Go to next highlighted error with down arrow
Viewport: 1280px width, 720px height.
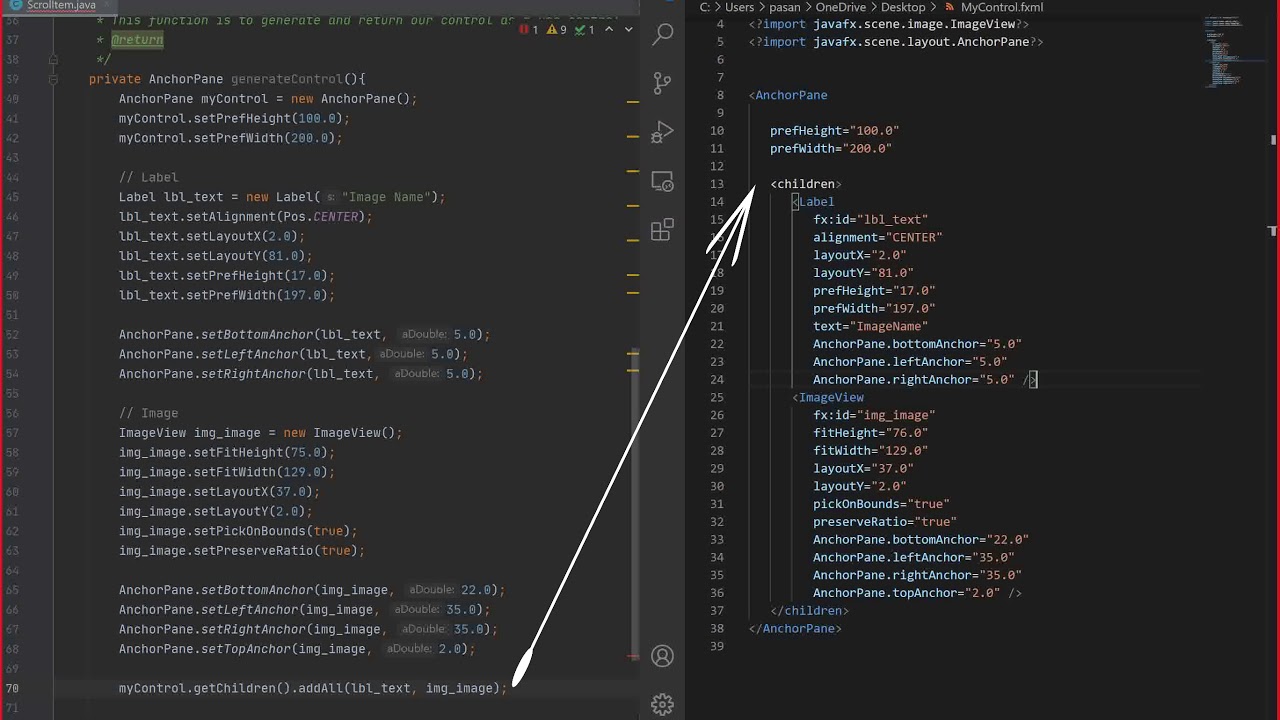(629, 30)
